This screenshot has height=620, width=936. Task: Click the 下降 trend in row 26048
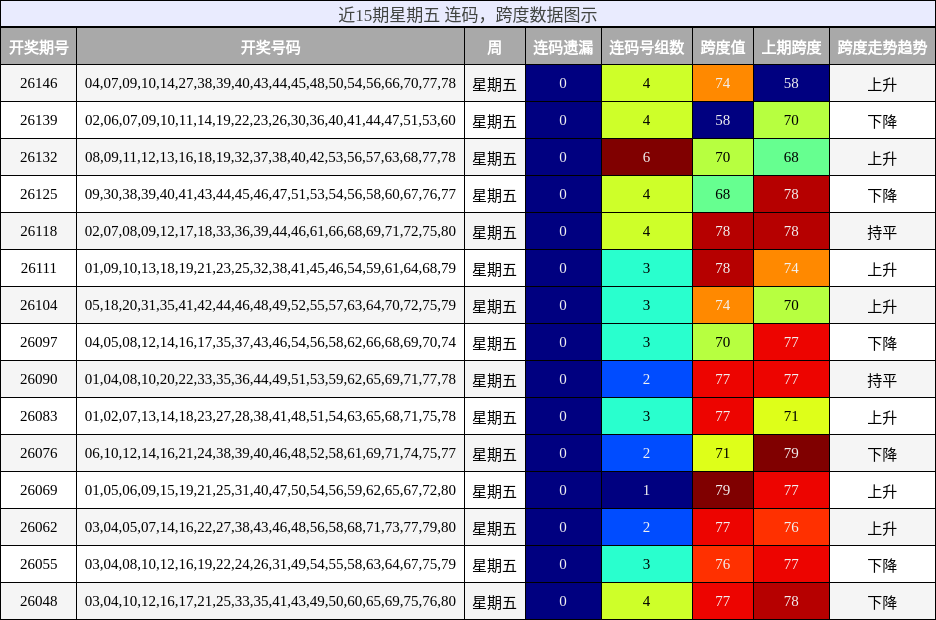(x=882, y=601)
